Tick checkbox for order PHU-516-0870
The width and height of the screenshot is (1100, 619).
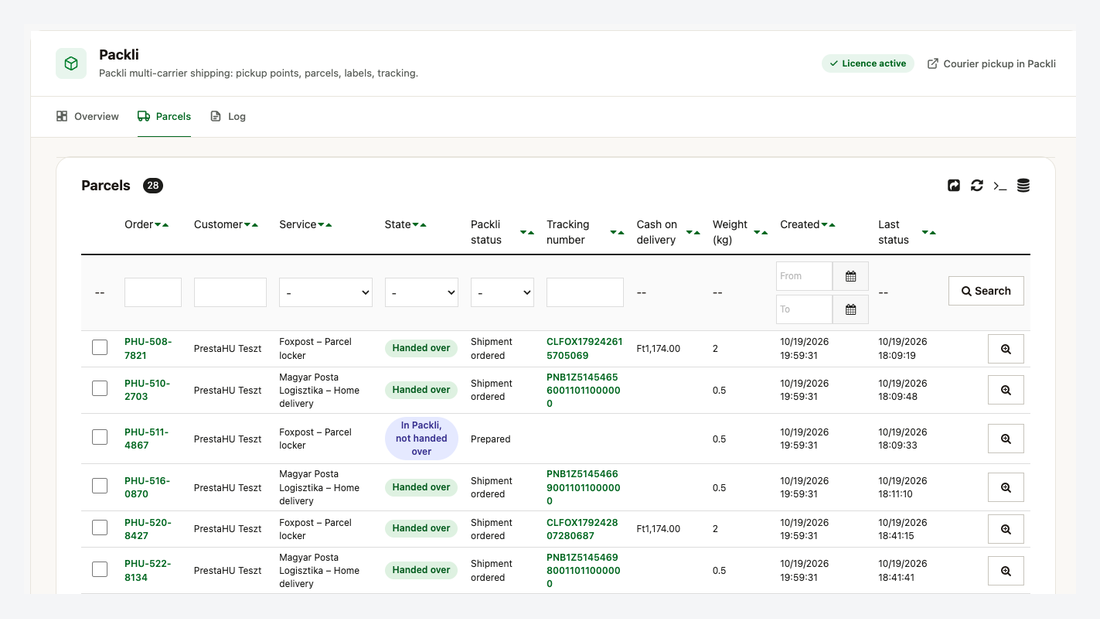[x=100, y=486]
